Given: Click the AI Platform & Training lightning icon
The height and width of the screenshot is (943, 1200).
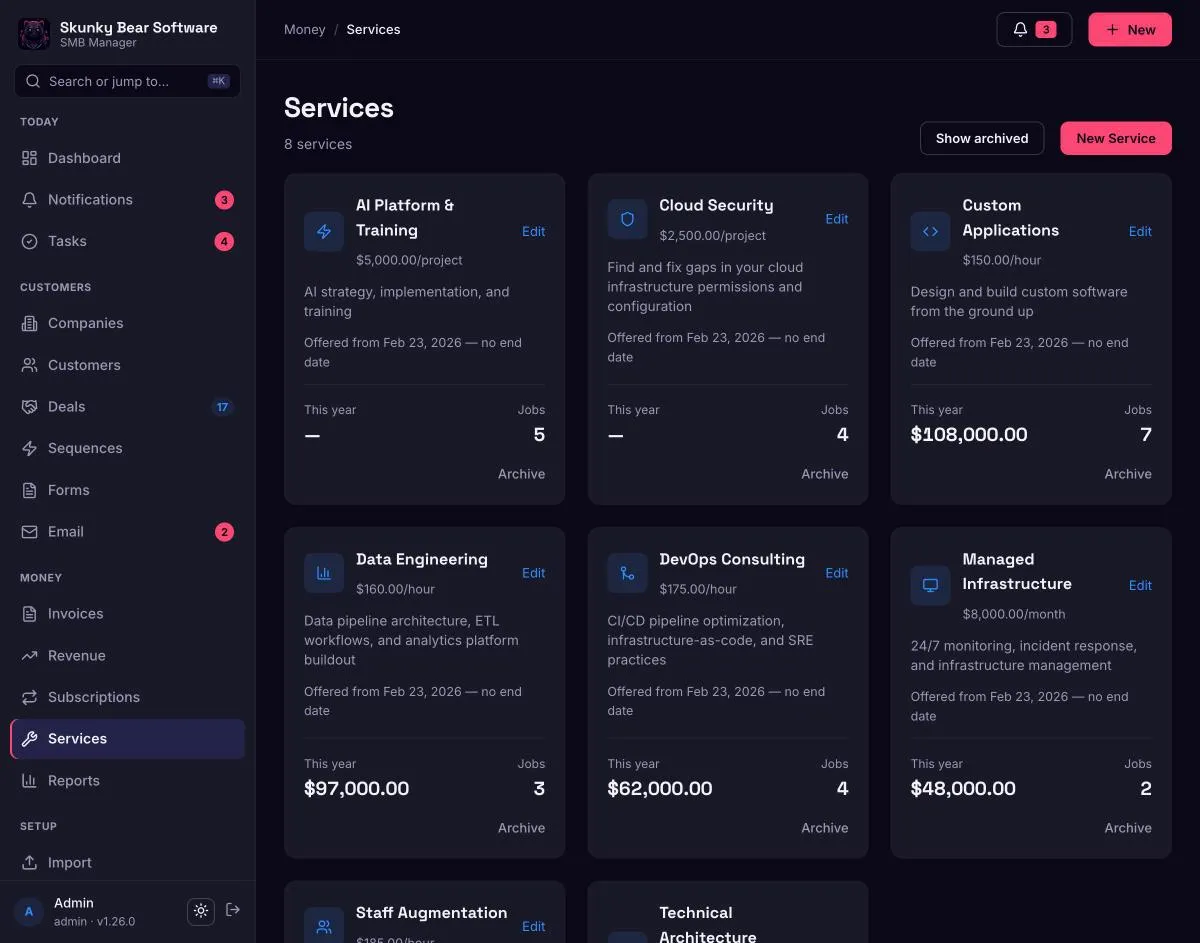Looking at the screenshot, I should pos(324,231).
